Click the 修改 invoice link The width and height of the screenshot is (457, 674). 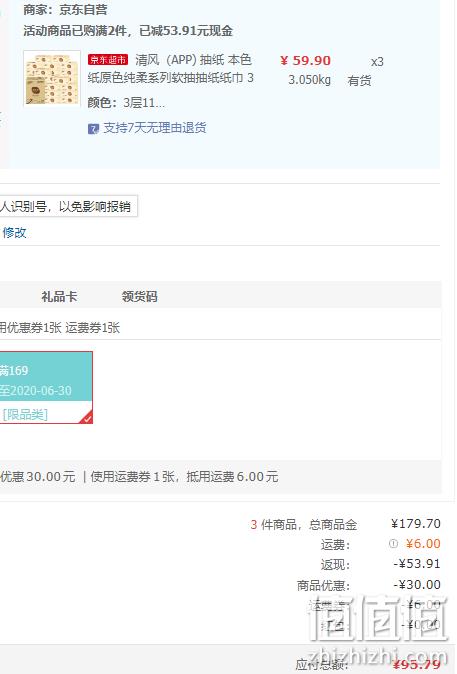tap(15, 233)
